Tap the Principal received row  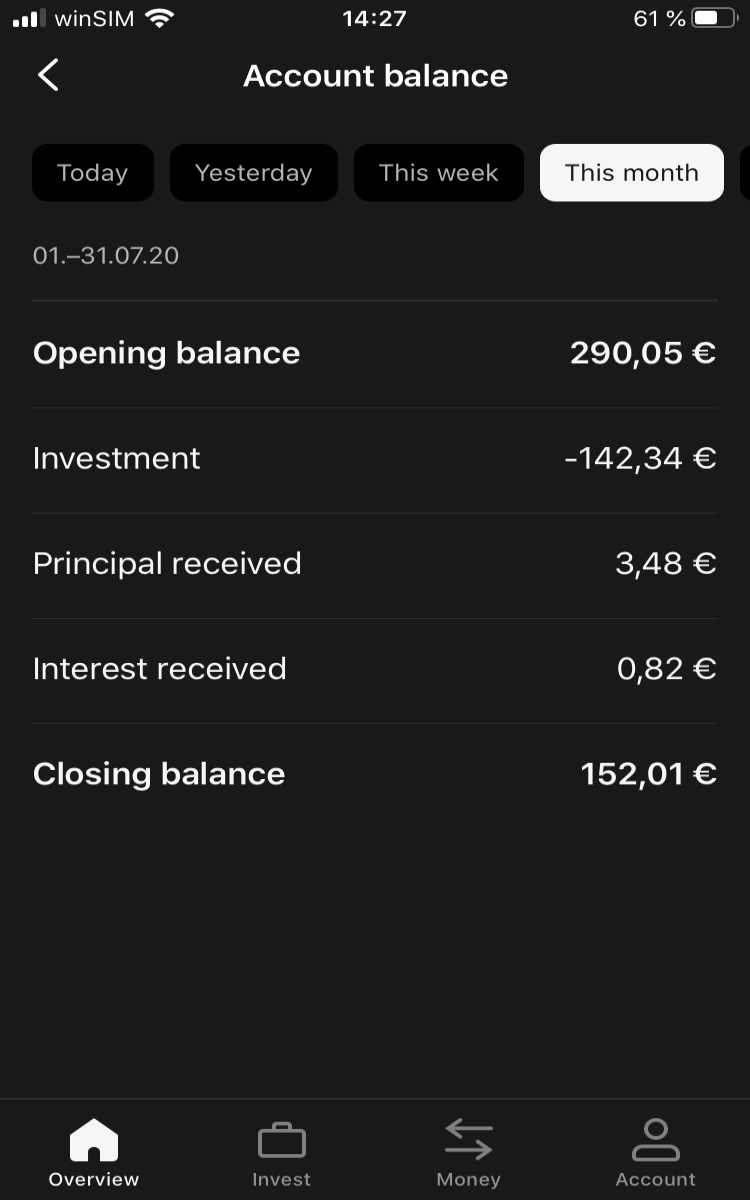tap(375, 565)
